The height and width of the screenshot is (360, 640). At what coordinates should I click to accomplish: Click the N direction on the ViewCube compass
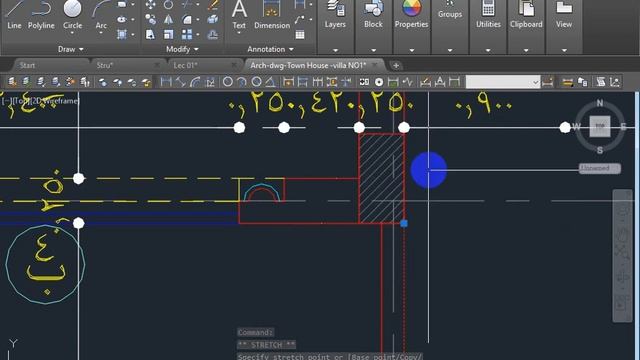tap(600, 103)
